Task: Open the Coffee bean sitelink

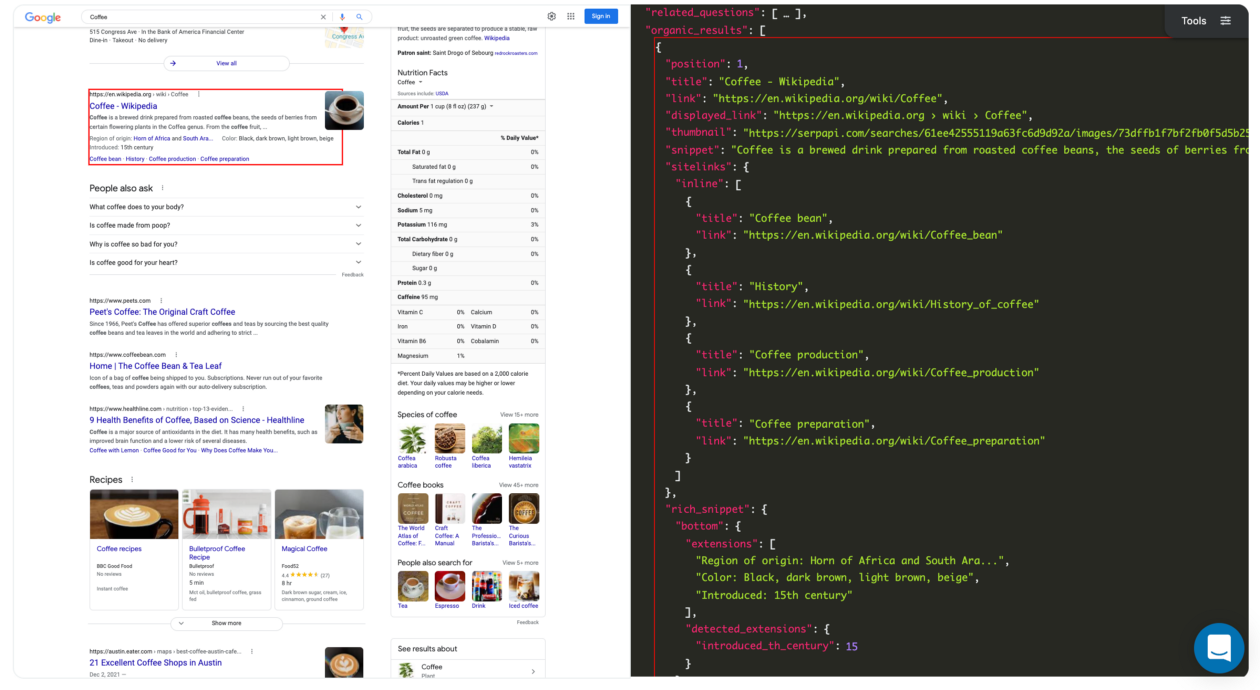Action: pos(105,159)
